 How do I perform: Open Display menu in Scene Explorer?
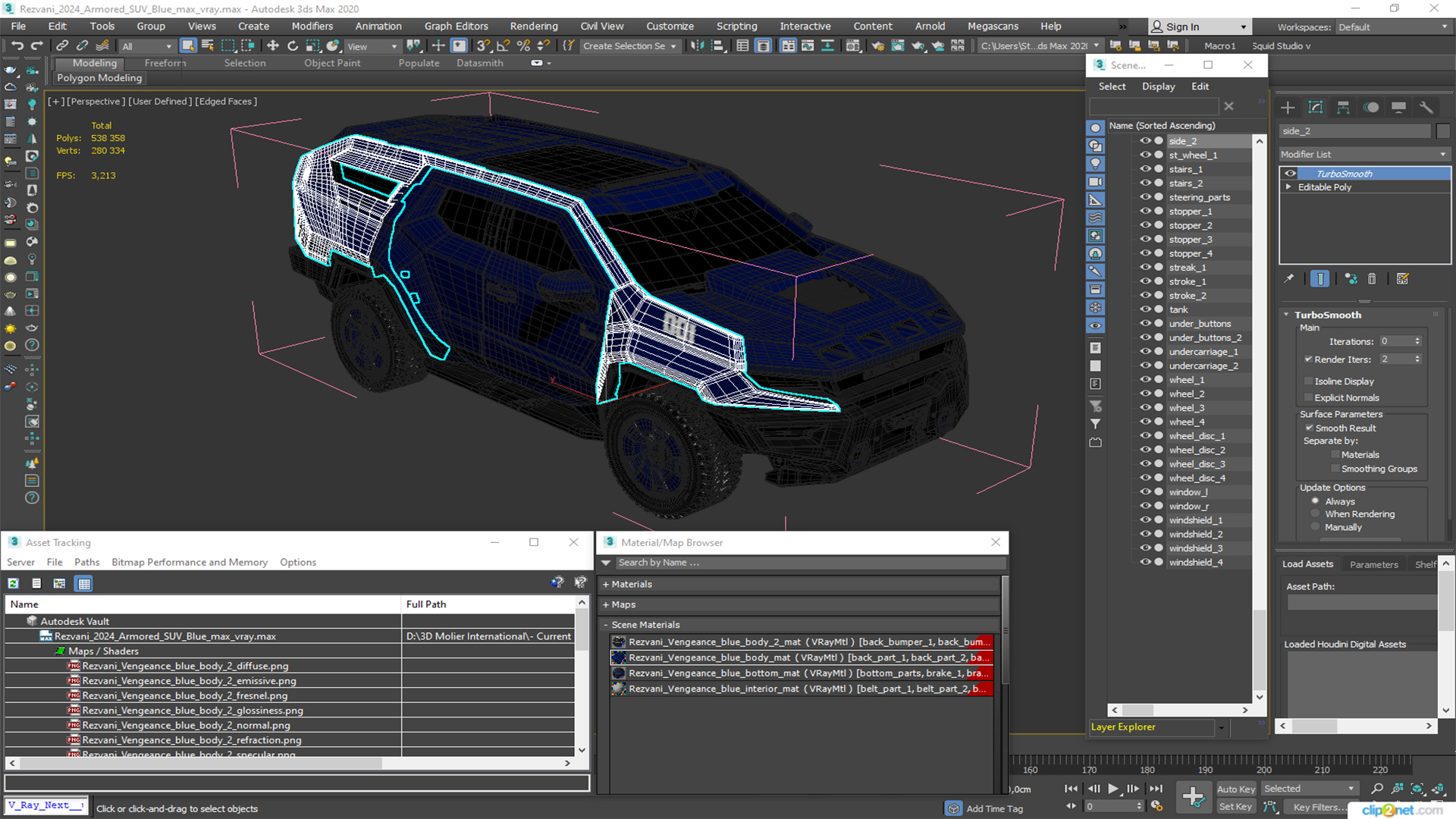(x=1158, y=86)
